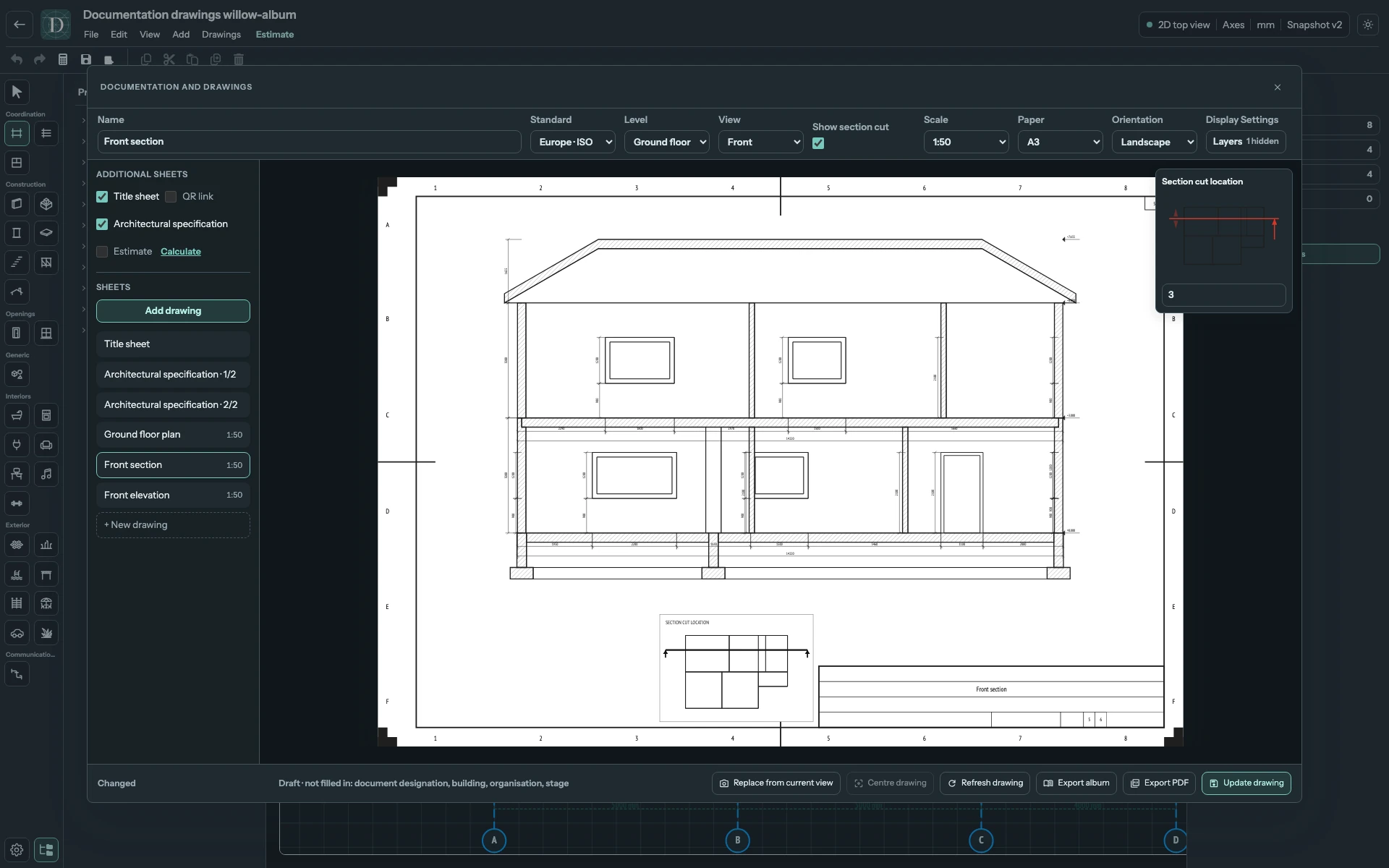This screenshot has width=1389, height=868.
Task: Select the roof construction tool
Action: (x=17, y=292)
